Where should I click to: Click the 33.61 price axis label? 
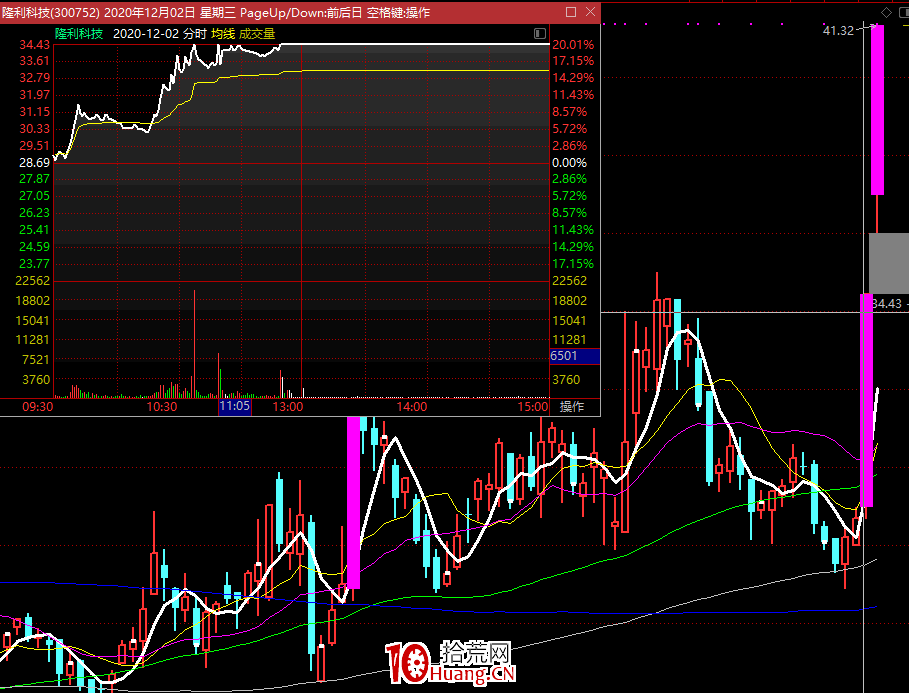coord(35,61)
